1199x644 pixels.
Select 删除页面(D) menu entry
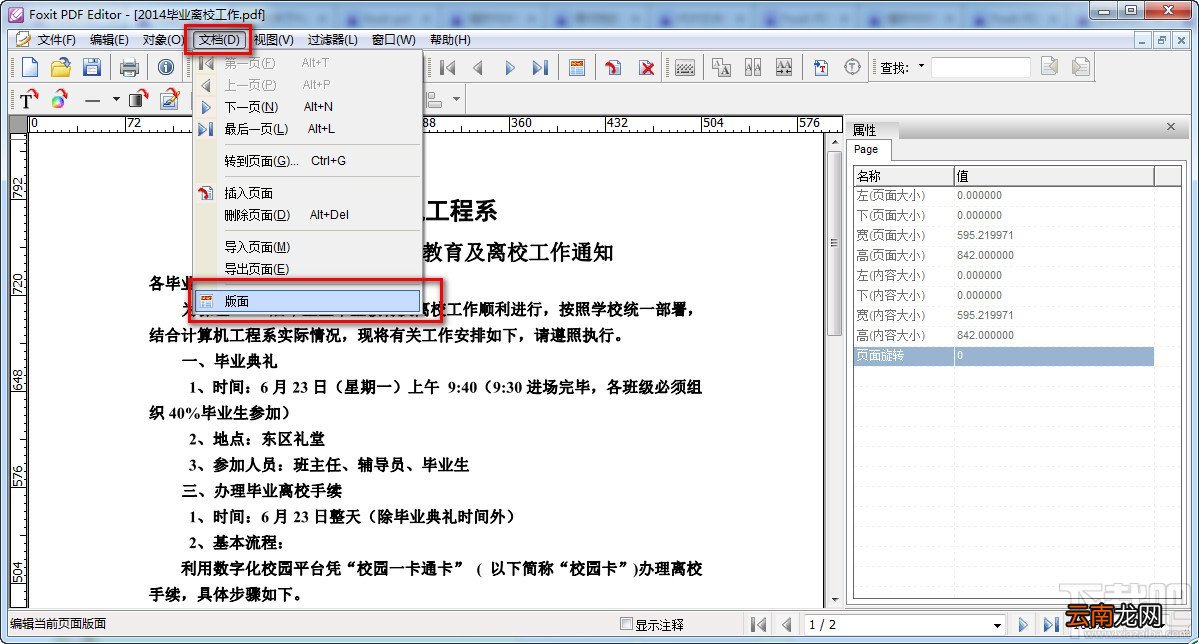pyautogui.click(x=307, y=215)
